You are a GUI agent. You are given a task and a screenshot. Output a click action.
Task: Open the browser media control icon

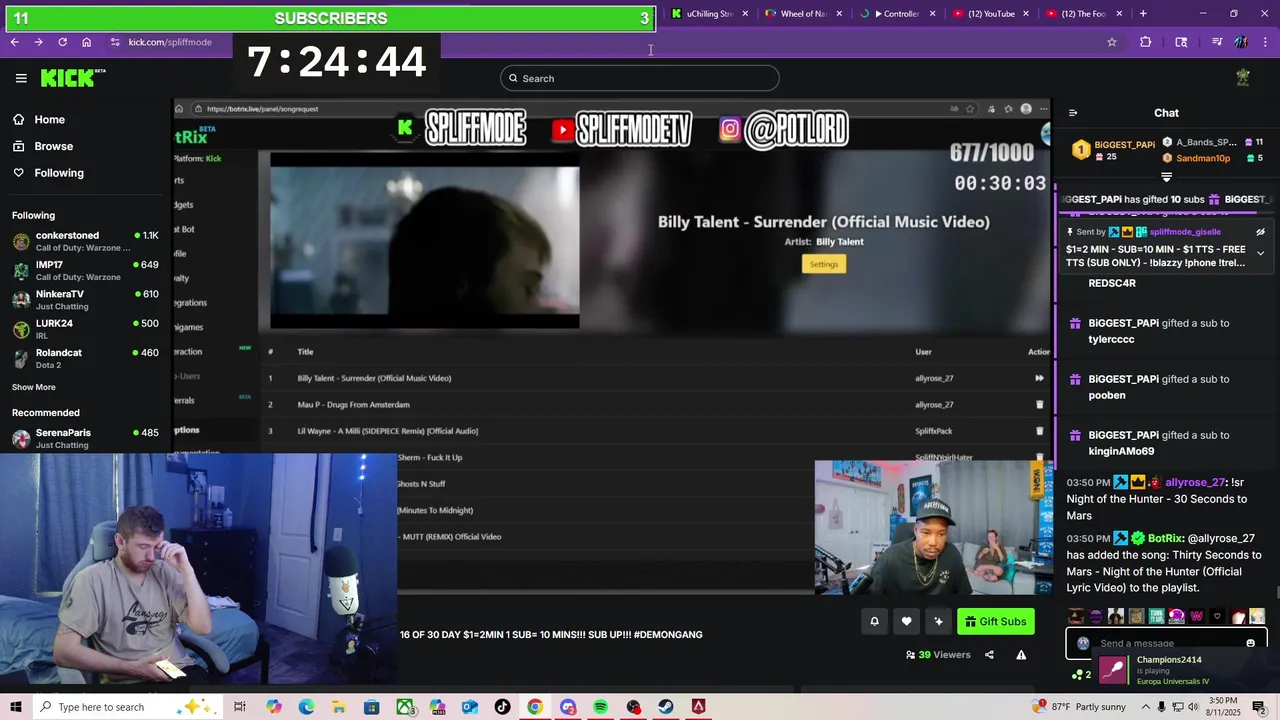(x=1217, y=42)
